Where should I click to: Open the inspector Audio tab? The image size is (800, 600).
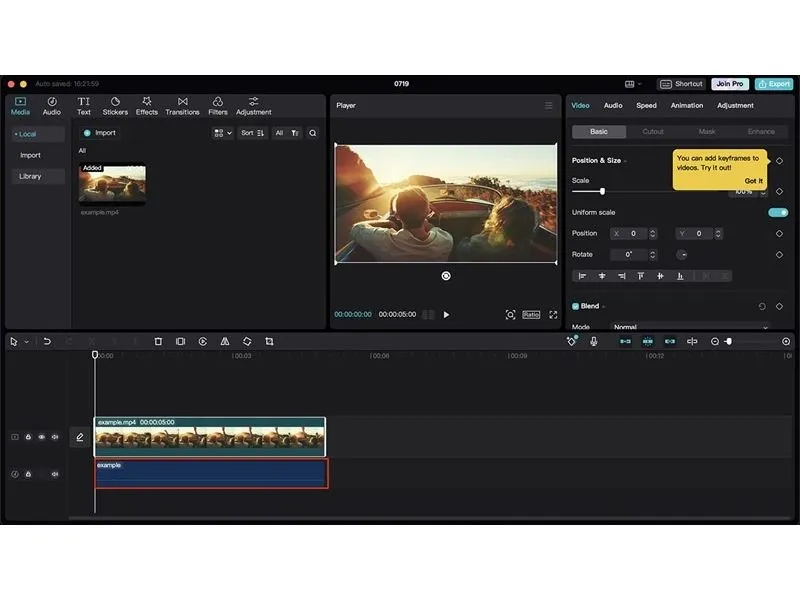(x=613, y=106)
